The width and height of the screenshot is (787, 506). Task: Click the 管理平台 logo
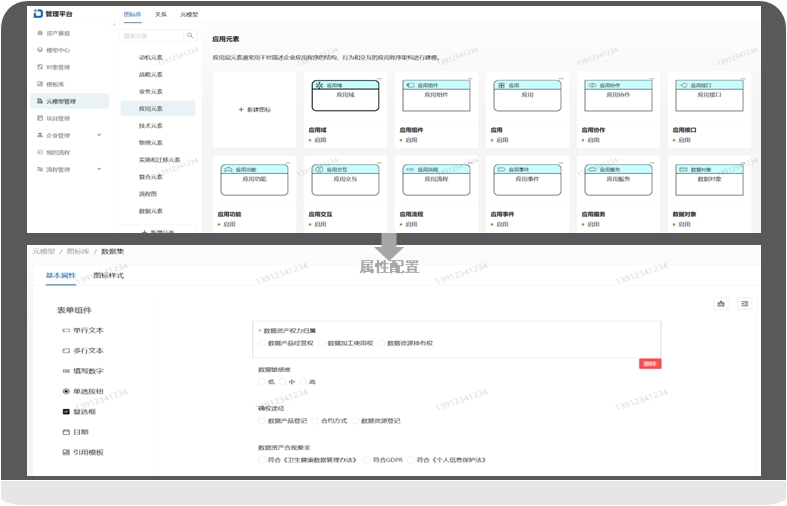53,14
